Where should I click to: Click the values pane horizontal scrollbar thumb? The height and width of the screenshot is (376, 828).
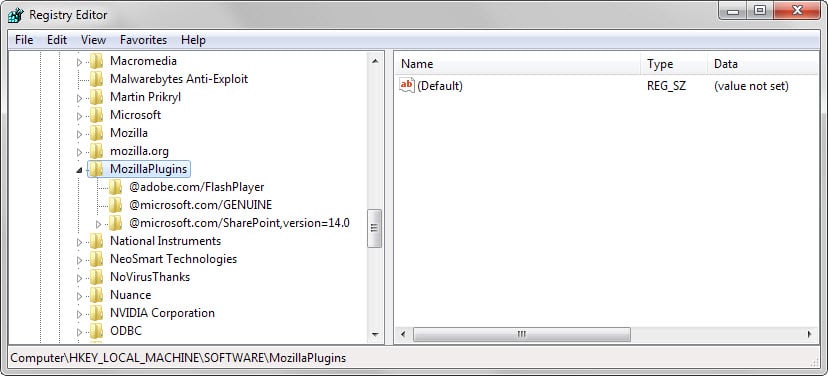pyautogui.click(x=522, y=334)
